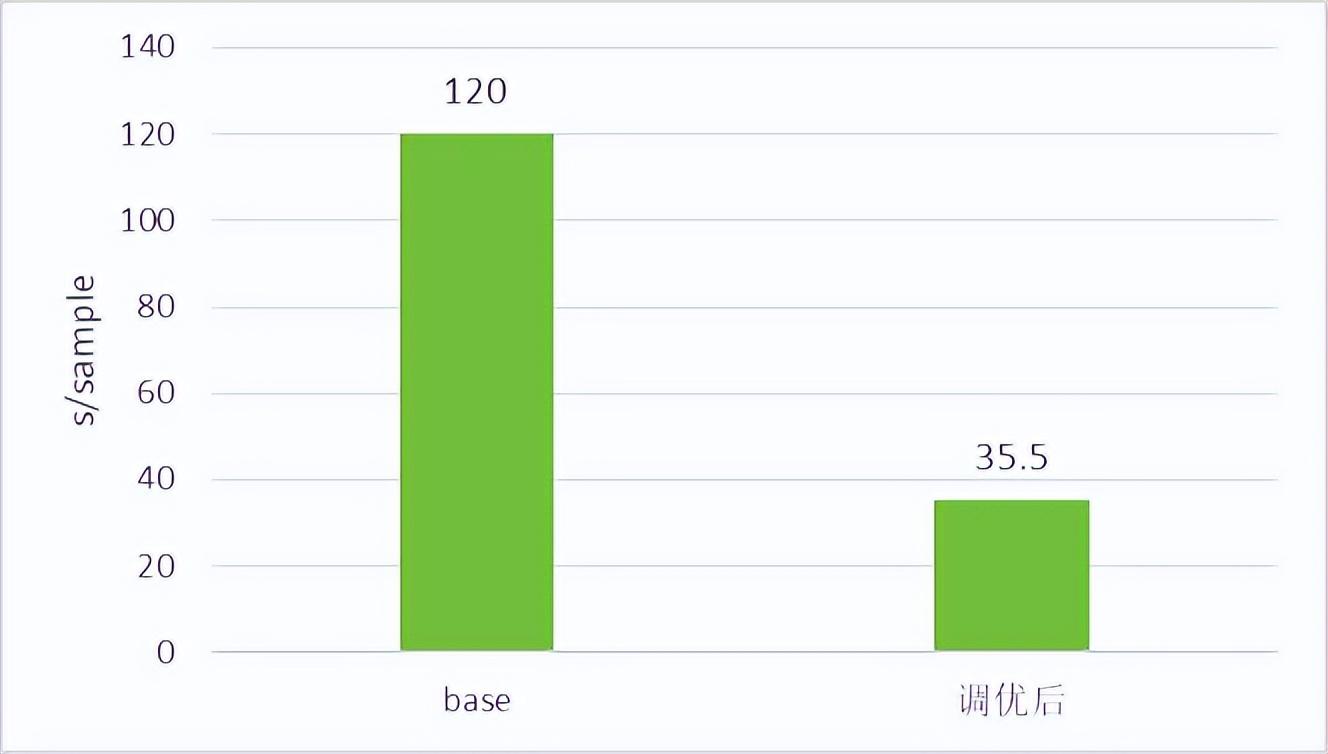
Task: Select the 120 y-axis tick label
Action: 148,134
